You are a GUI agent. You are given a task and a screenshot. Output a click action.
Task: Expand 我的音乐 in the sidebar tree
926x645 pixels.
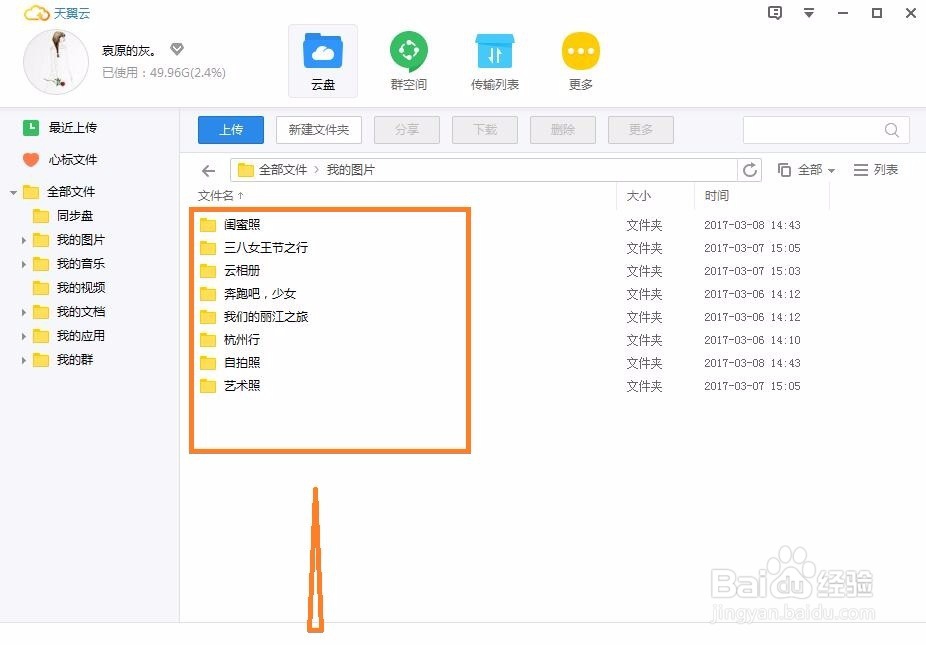(23, 263)
